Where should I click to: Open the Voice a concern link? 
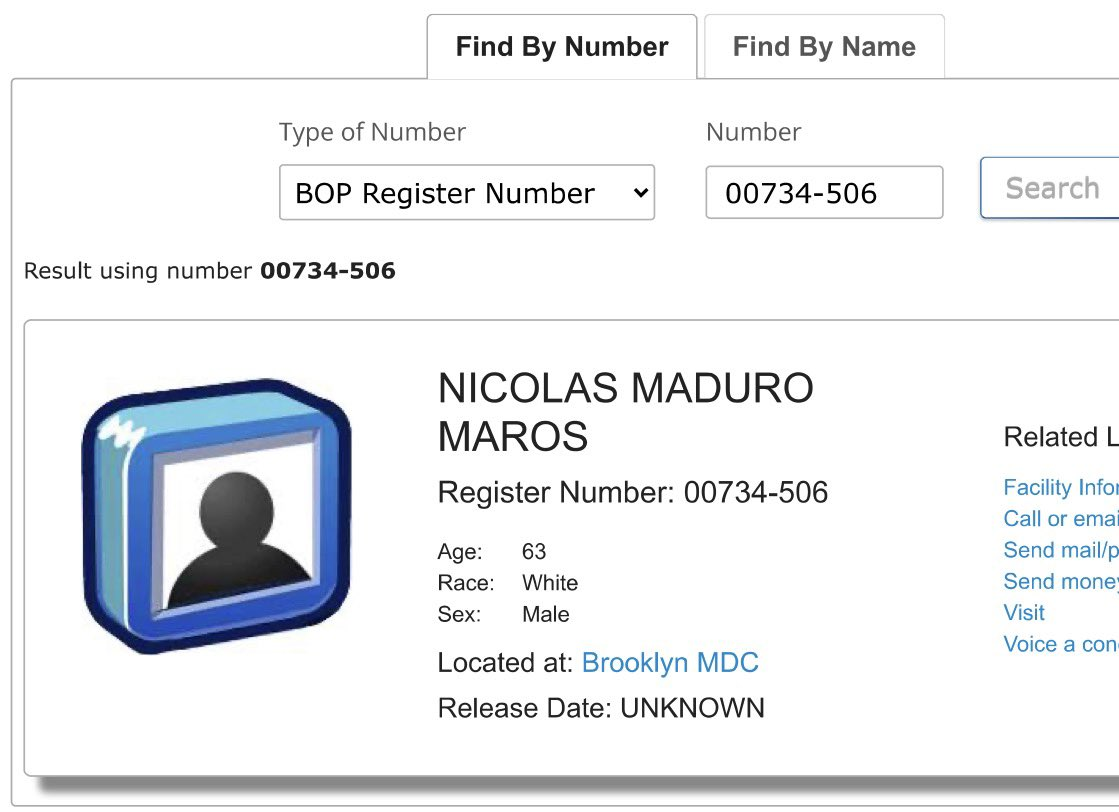pyautogui.click(x=1060, y=644)
